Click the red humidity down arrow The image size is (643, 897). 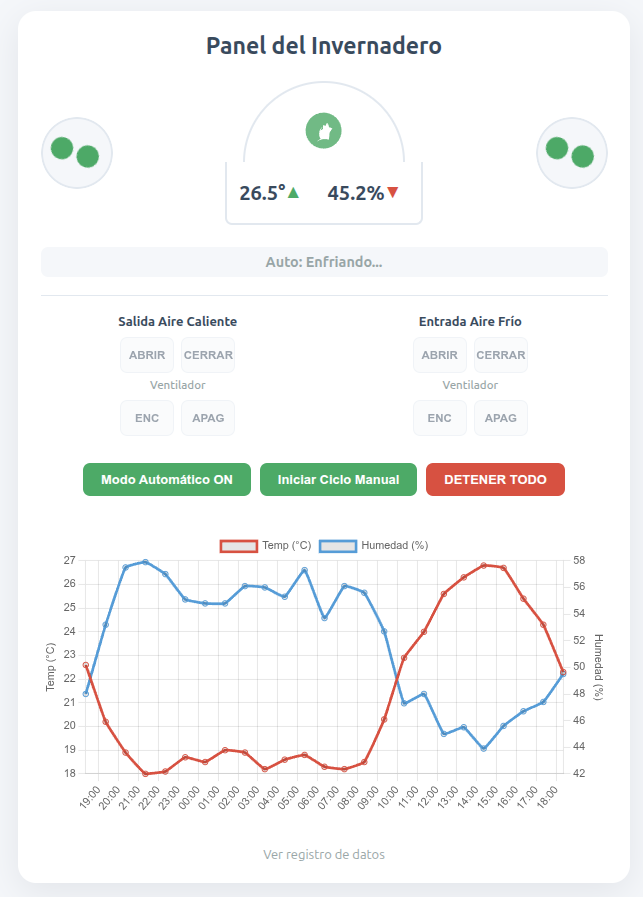(x=393, y=193)
